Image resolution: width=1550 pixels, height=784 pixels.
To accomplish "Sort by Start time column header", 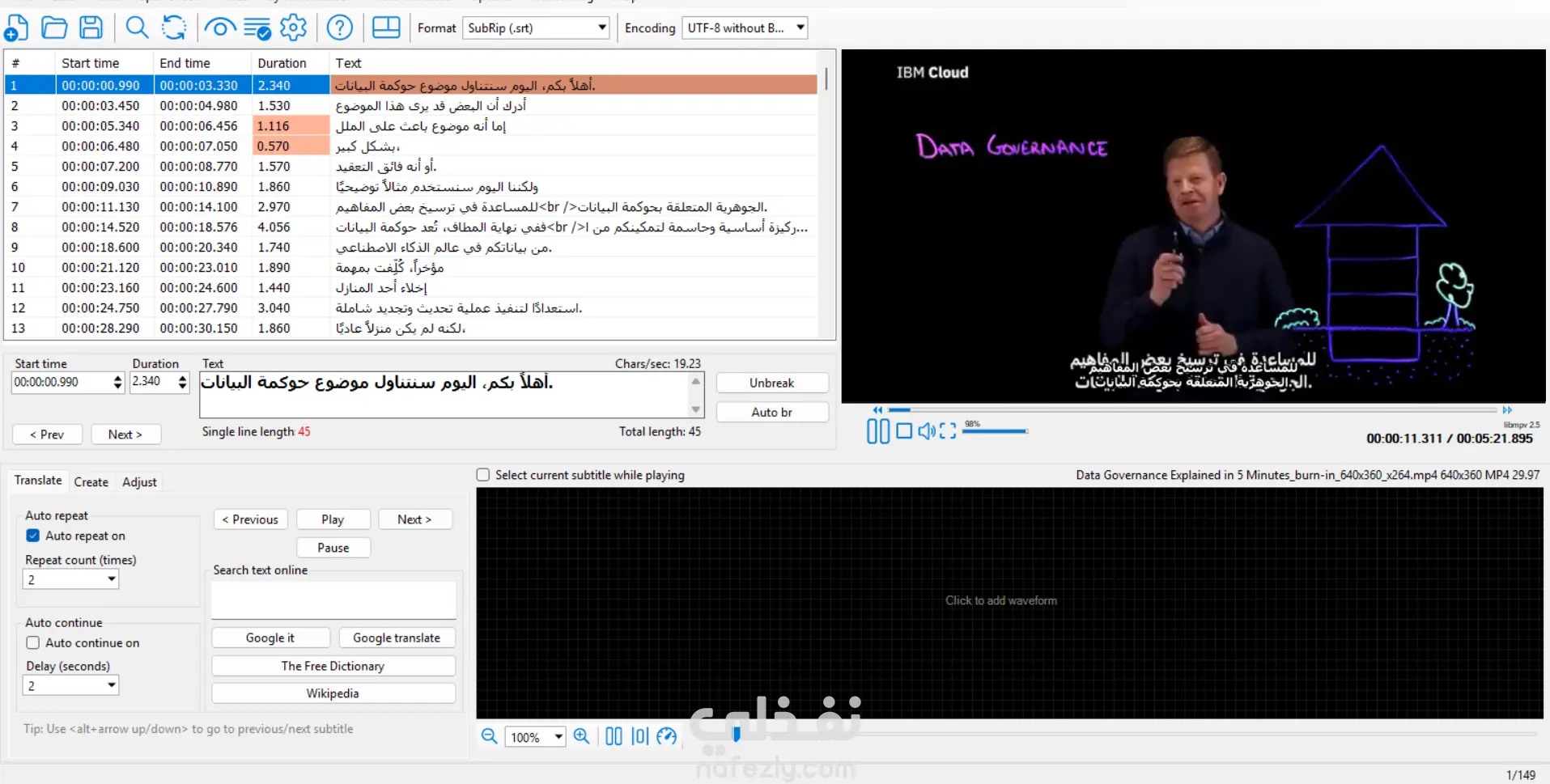I will click(104, 63).
